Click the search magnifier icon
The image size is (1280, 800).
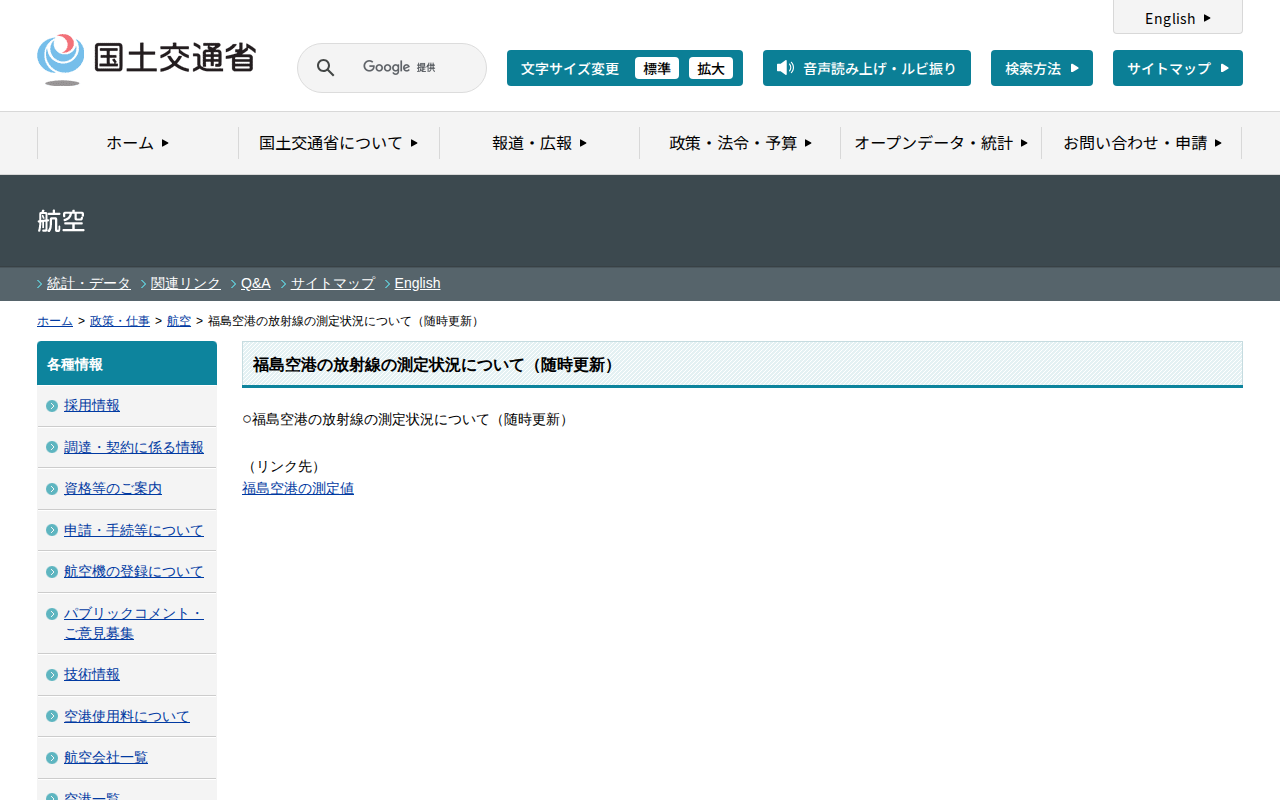325,68
